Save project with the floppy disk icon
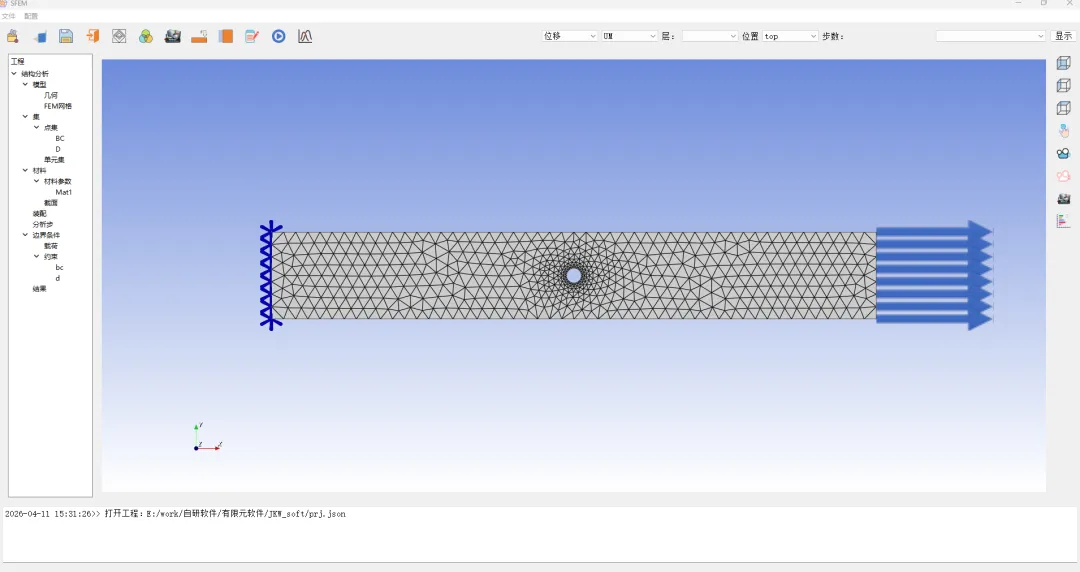The width and height of the screenshot is (1080, 572). click(x=66, y=37)
